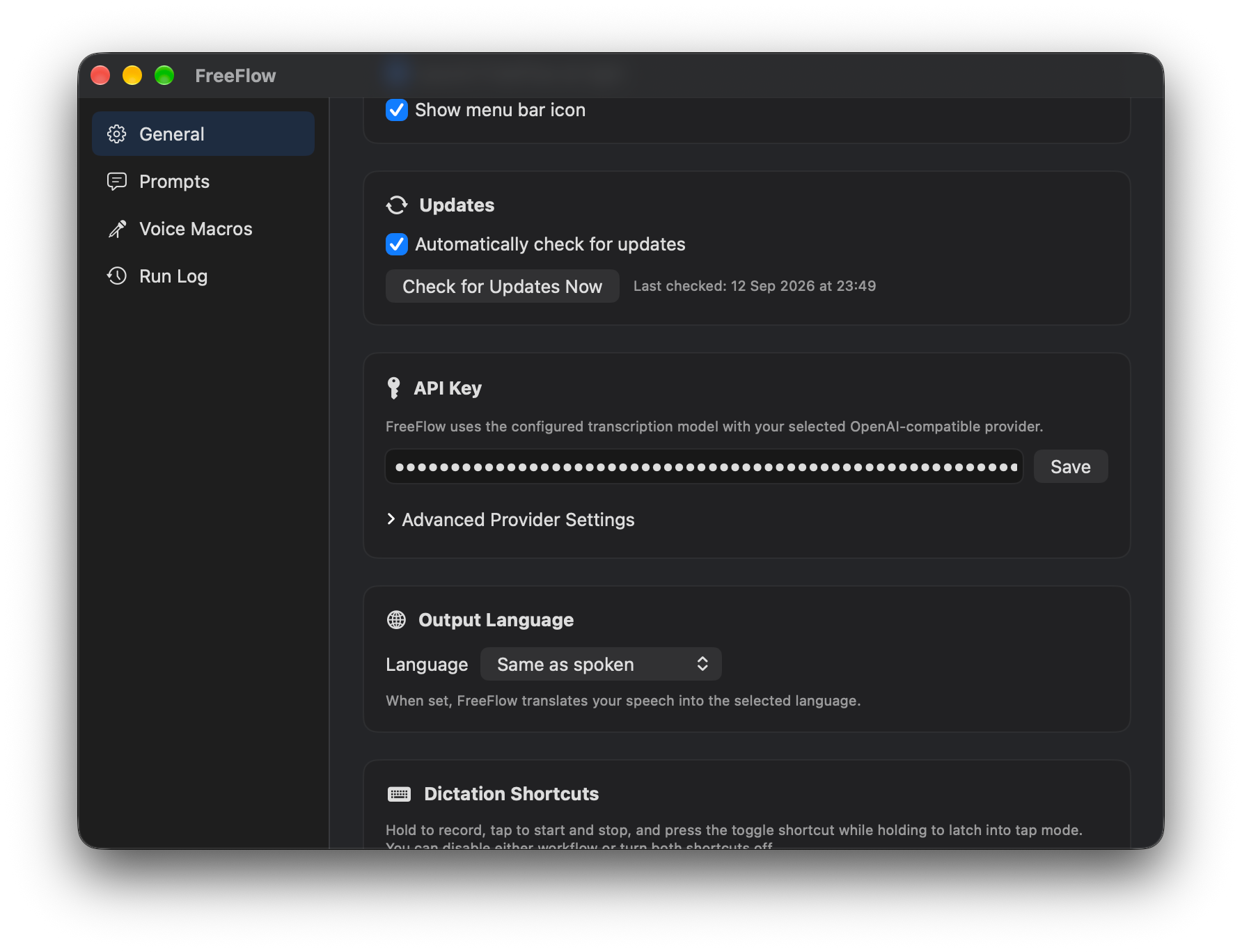
Task: Close the FreeFlow window
Action: 100,75
